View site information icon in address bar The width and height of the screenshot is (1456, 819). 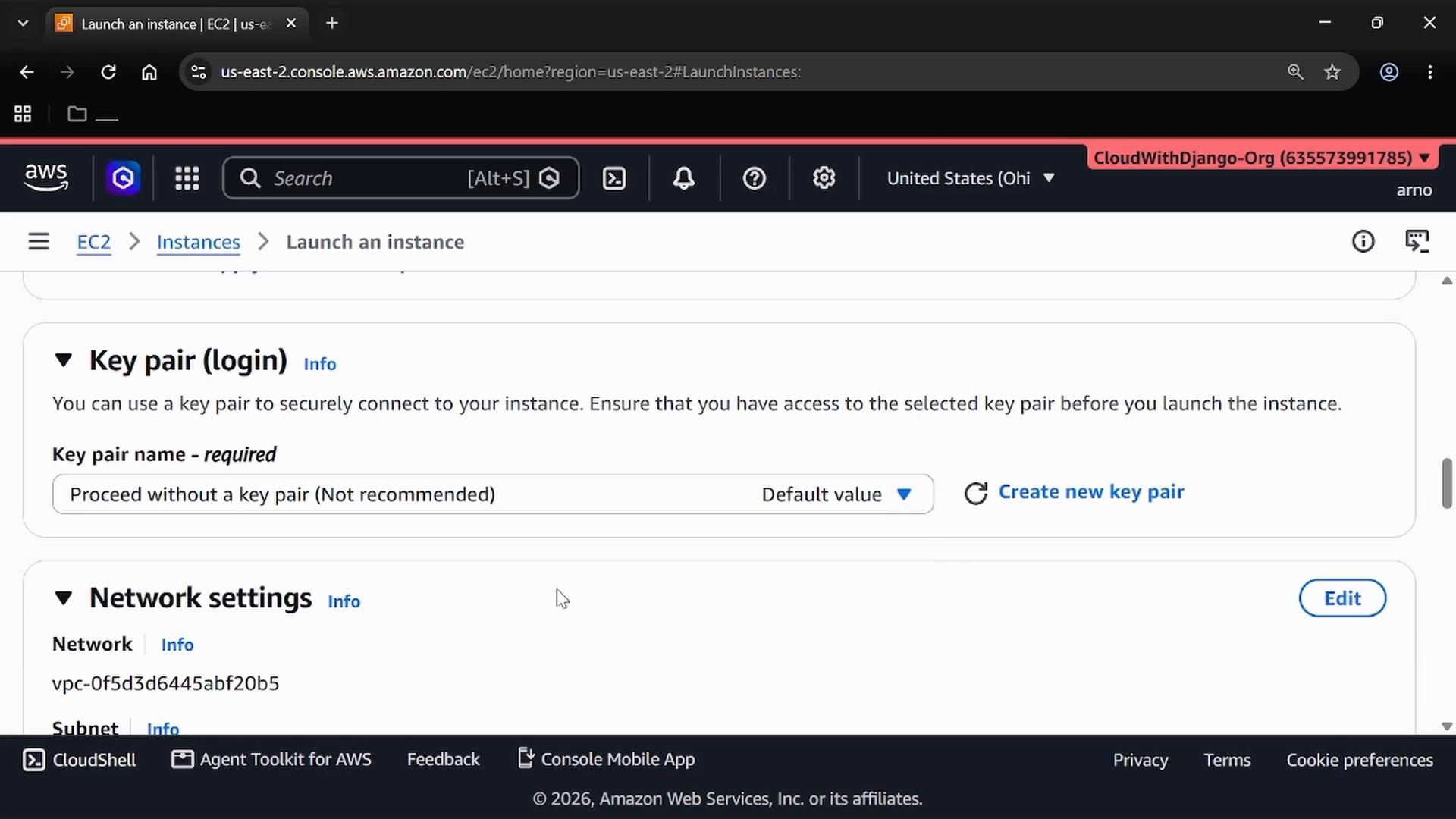coord(199,72)
